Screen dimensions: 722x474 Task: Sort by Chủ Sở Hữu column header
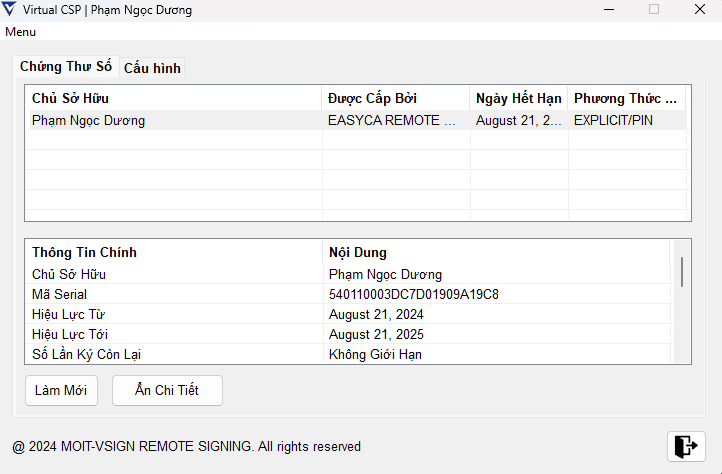pyautogui.click(x=173, y=98)
